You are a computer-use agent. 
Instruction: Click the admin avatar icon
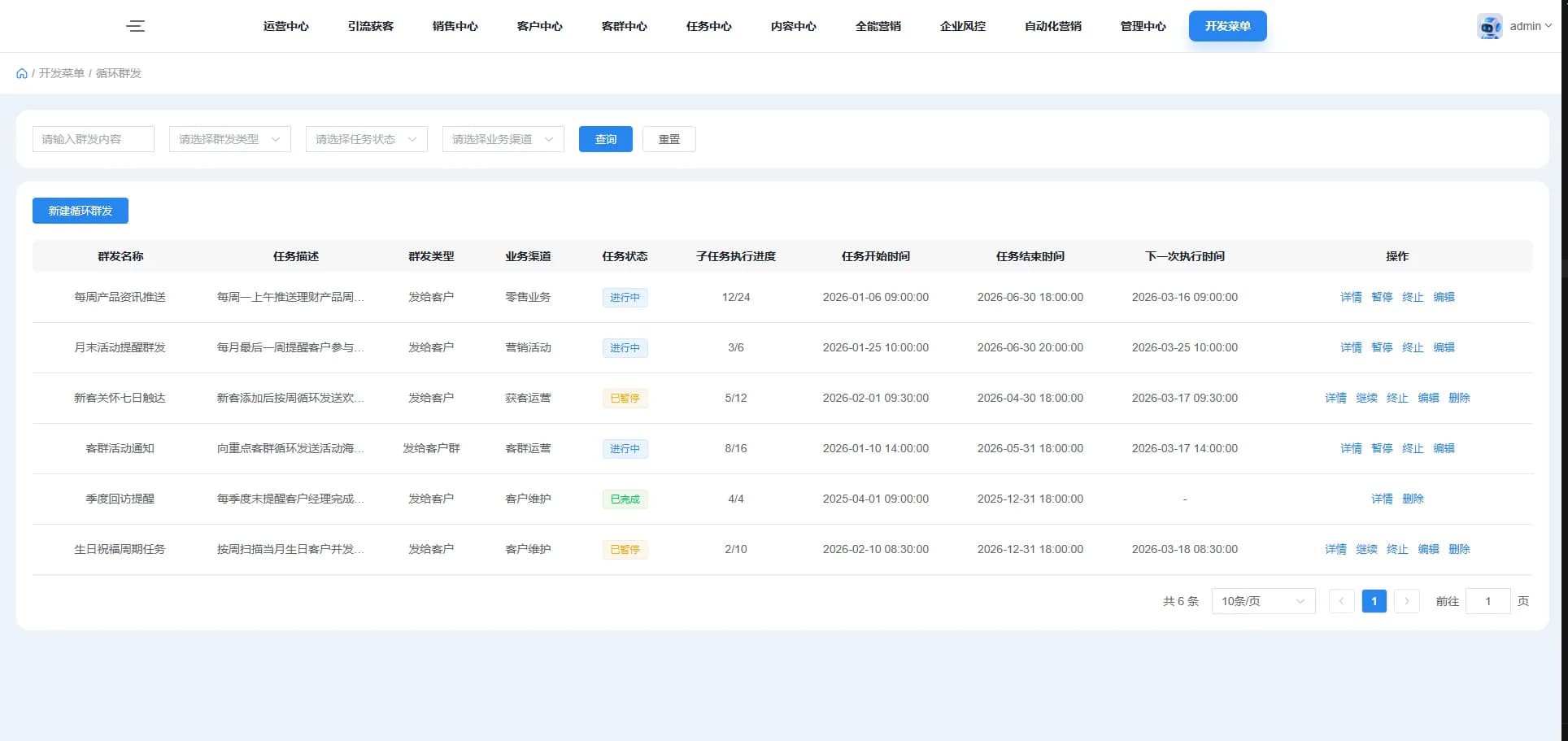point(1490,26)
